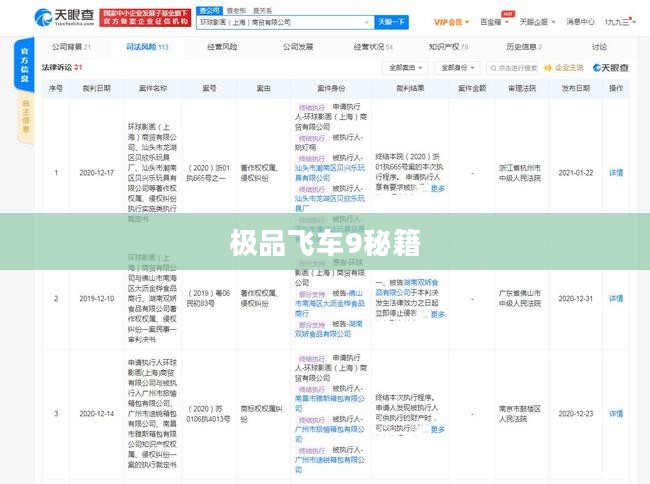Viewport: 650px width, 484px height.
Task: Switch to the 经营状况 tab
Action: point(373,47)
